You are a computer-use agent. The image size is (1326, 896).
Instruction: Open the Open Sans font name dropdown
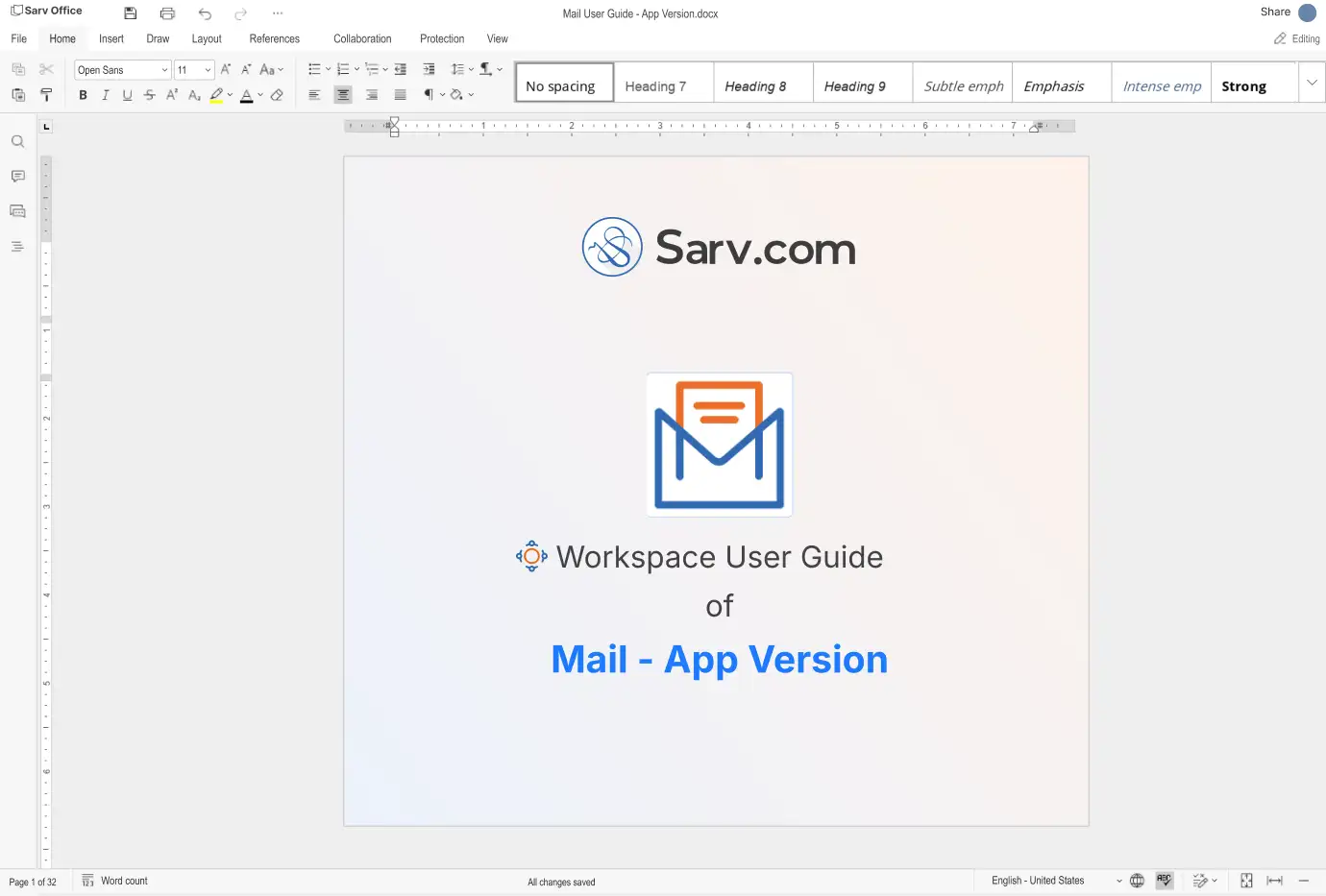click(164, 69)
